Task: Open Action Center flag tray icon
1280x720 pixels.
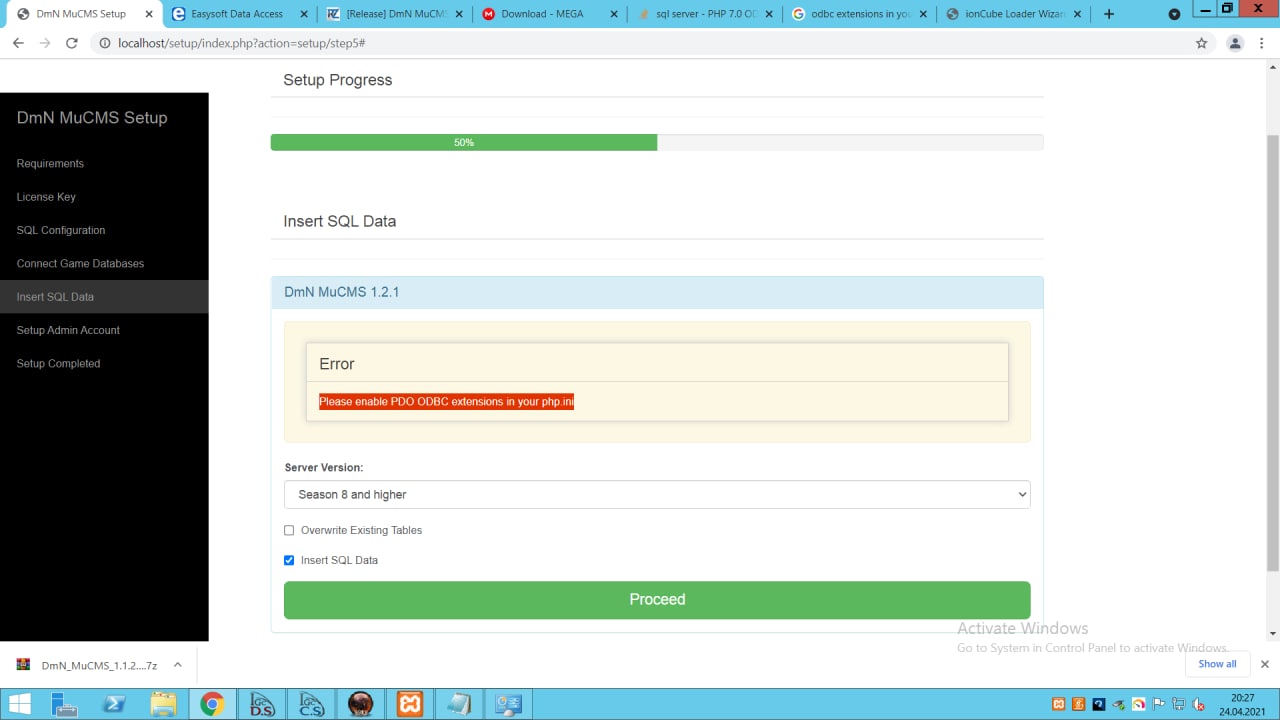Action: click(1160, 704)
